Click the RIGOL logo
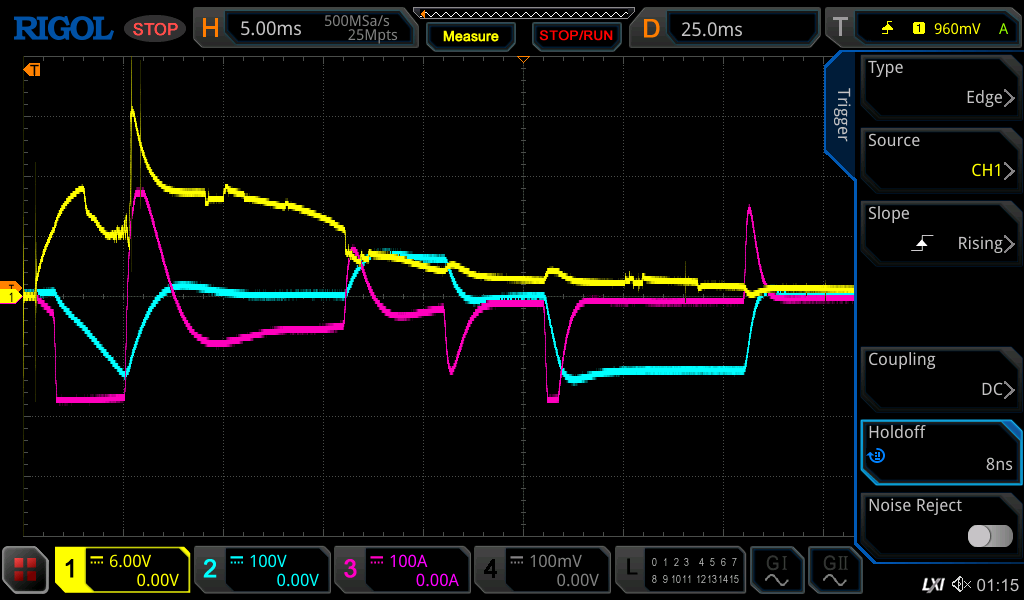 (62, 29)
